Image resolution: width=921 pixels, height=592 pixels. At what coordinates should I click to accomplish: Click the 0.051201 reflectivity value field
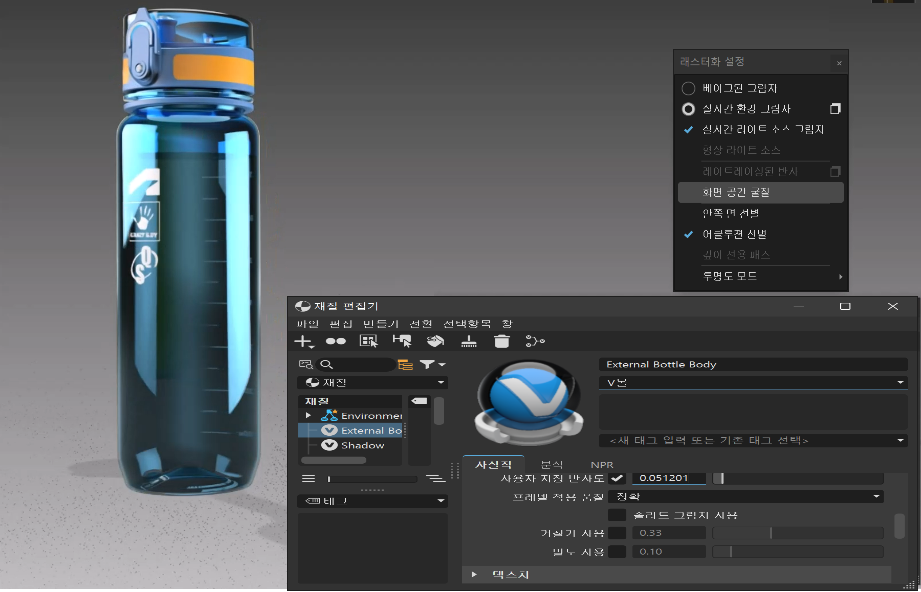[x=669, y=478]
